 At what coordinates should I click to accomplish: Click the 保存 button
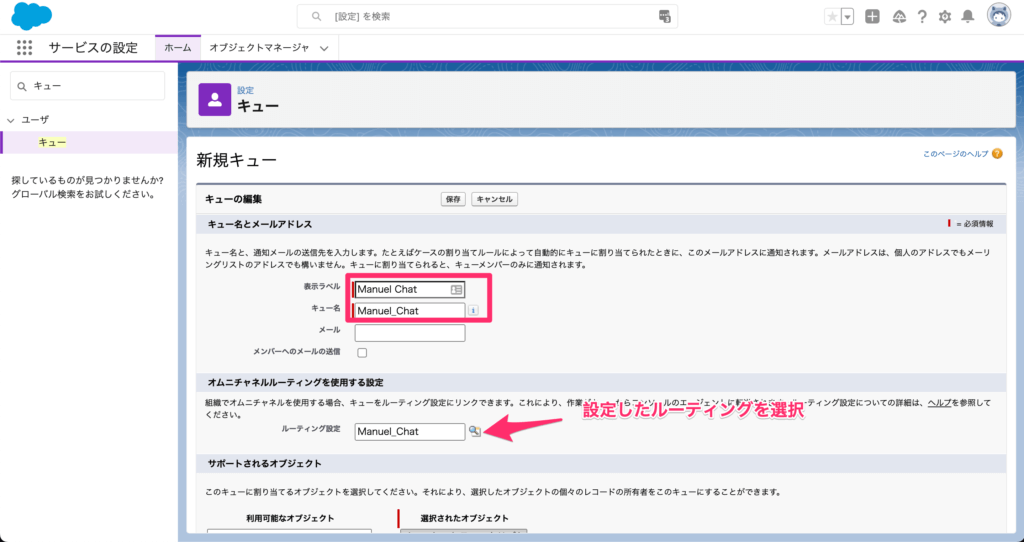[x=453, y=199]
